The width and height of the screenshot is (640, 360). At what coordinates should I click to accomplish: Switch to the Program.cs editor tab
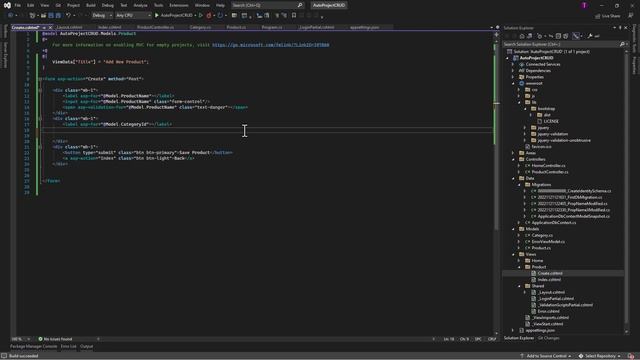click(x=272, y=27)
